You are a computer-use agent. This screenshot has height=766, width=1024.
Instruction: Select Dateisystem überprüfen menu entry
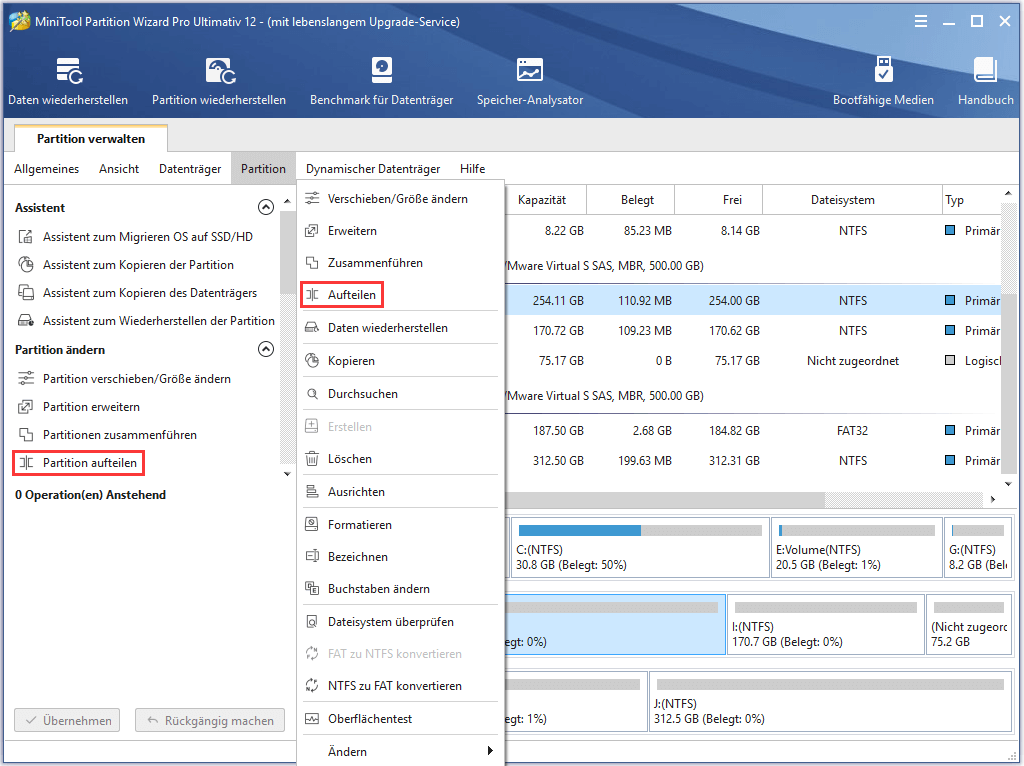[400, 622]
